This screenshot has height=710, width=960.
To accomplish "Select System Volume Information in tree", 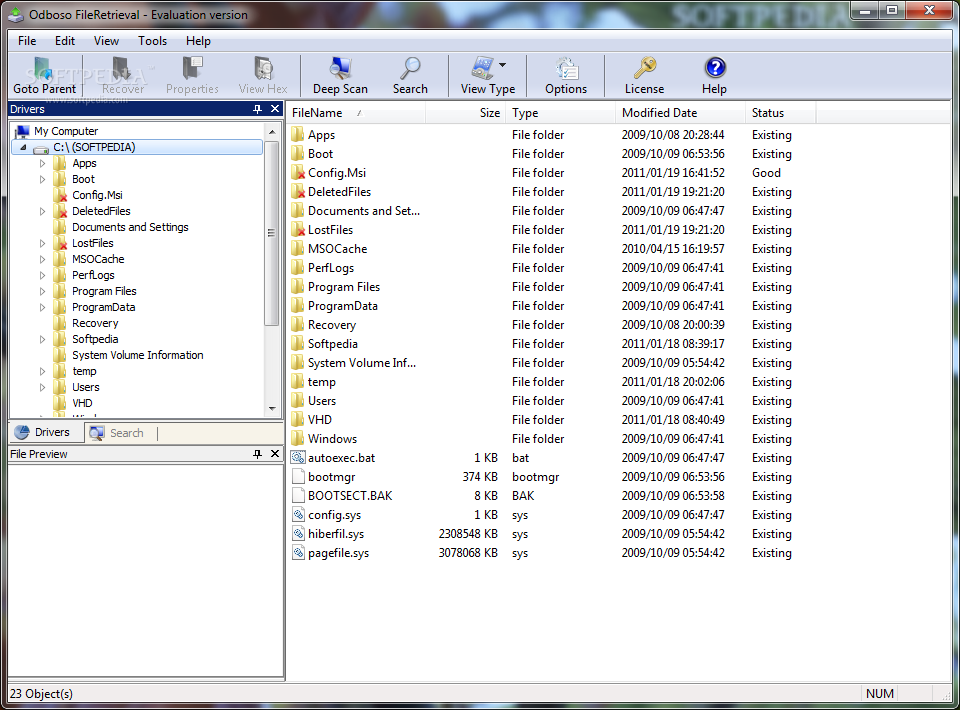I will 138,355.
